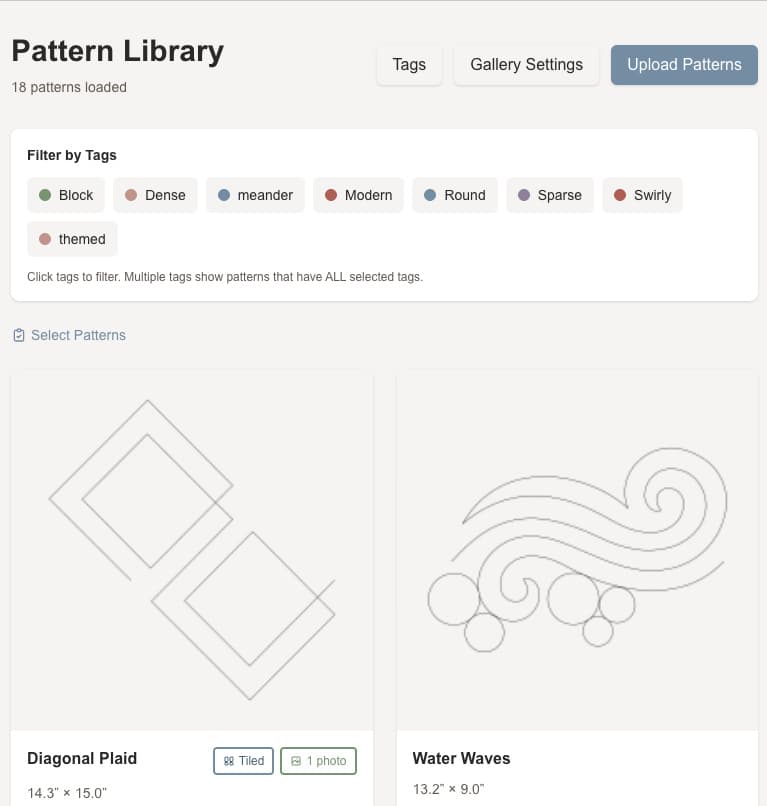Filter patterns by the Round tag
This screenshot has width=767, height=806.
455,195
